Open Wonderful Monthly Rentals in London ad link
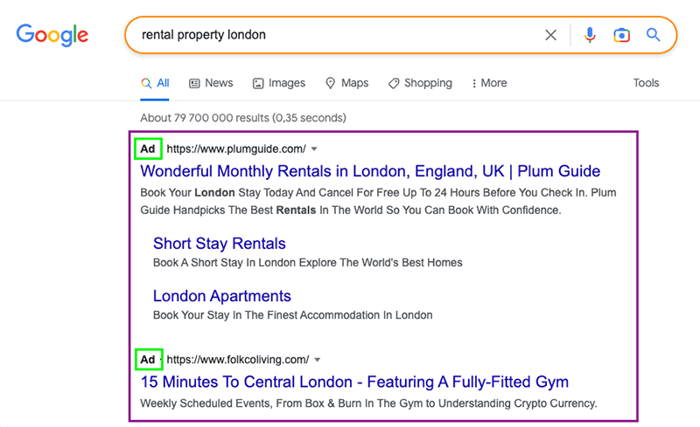Viewport: 700px width, 427px height. [x=370, y=171]
